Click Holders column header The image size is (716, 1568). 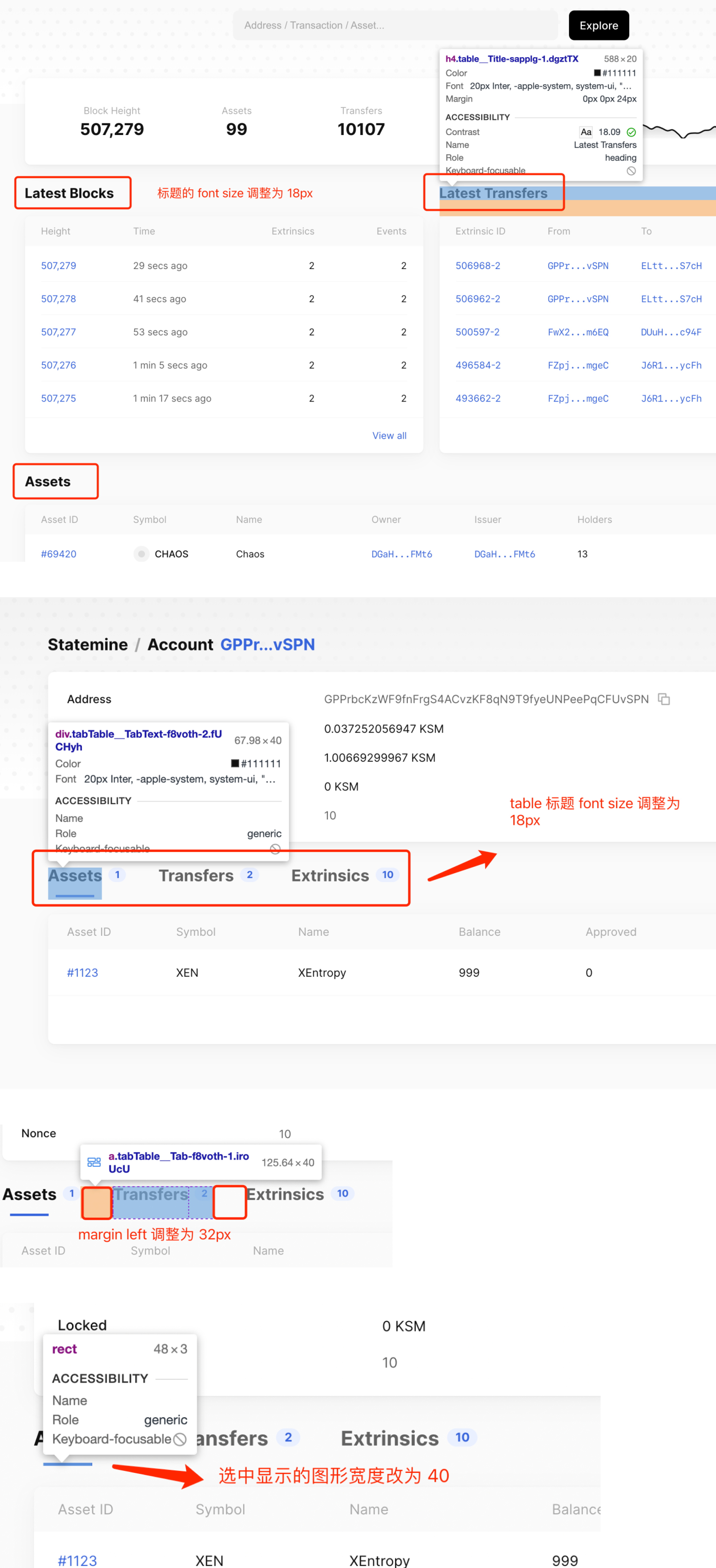tap(595, 520)
